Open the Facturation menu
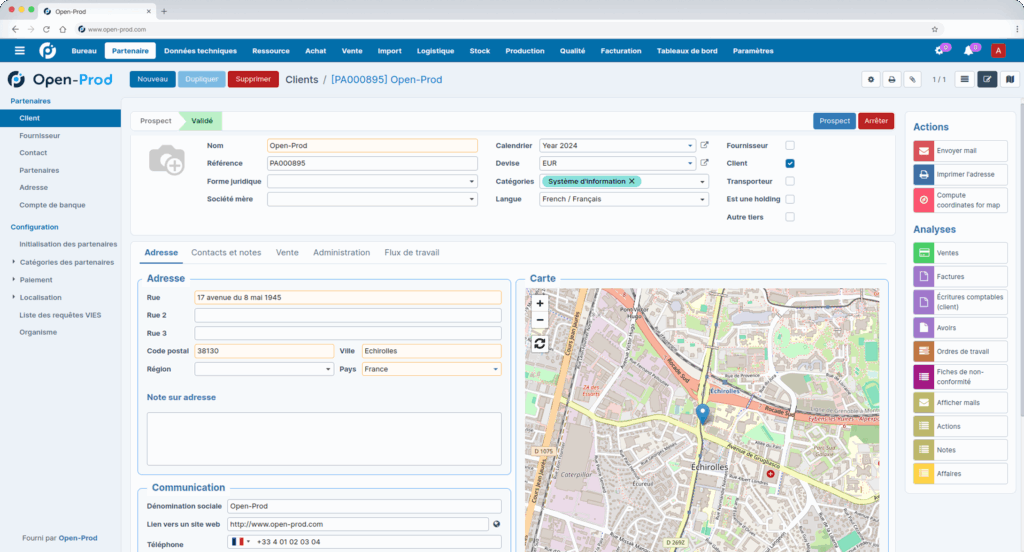 pos(620,50)
